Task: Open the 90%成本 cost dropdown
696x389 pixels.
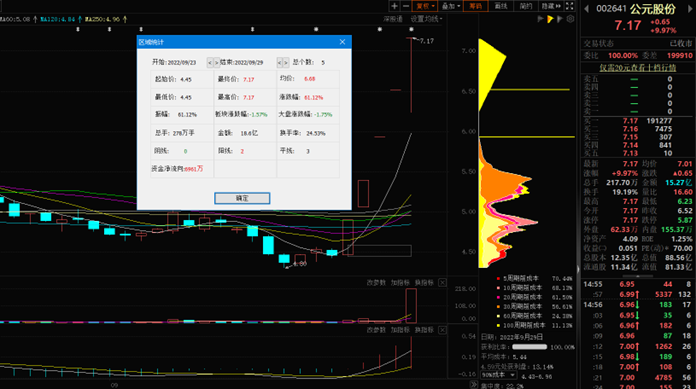Action: pyautogui.click(x=498, y=375)
